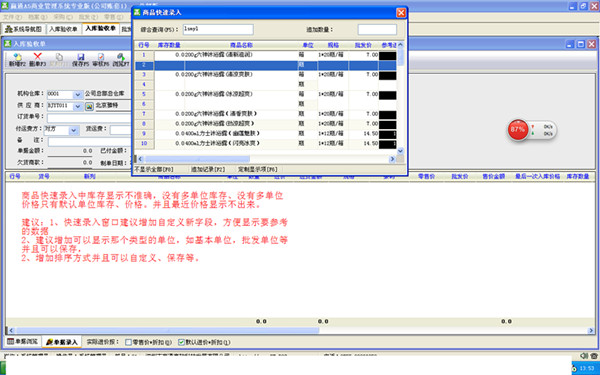
Task: Select highlighted row 2 in the dialog
Action: (x=266, y=65)
